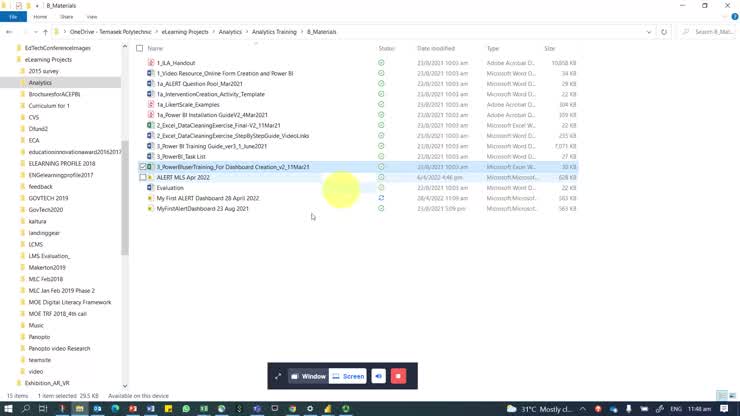Toggle the recorder audio speaker icon
This screenshot has height=416, width=740.
point(378,376)
